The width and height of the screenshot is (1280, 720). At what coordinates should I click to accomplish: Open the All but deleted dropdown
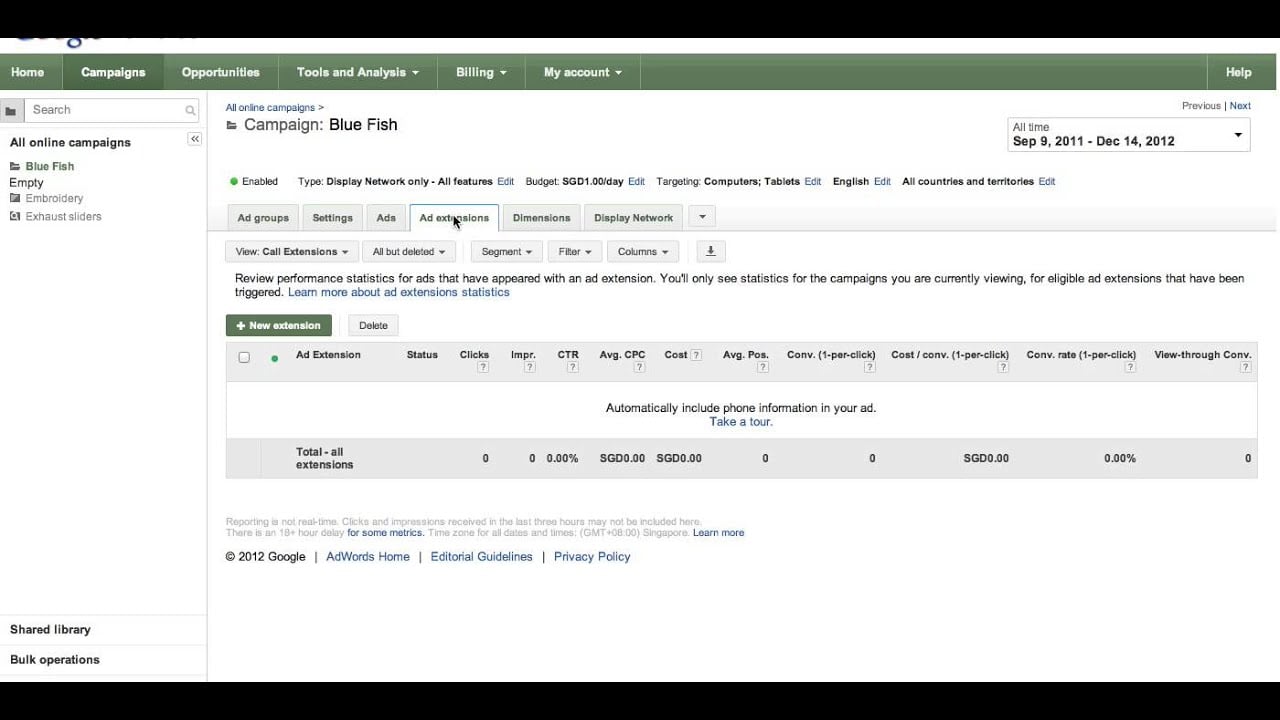click(410, 252)
